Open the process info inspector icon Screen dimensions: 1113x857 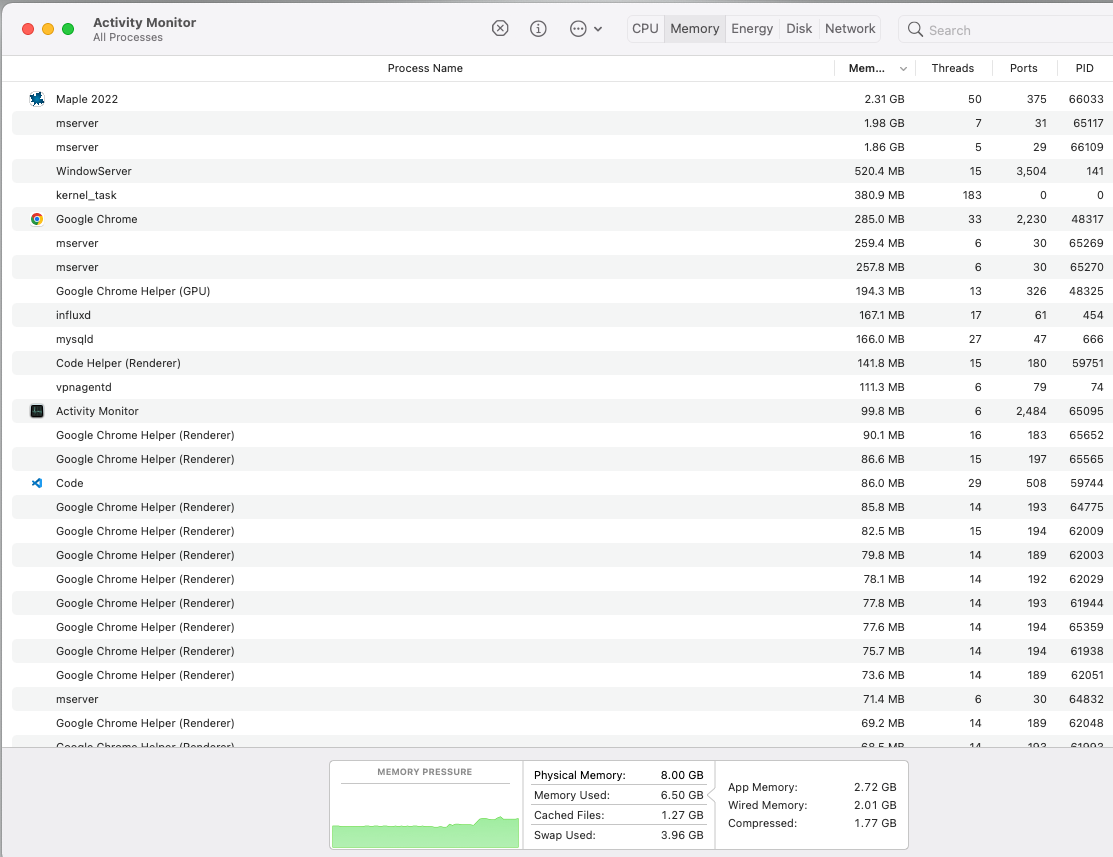pyautogui.click(x=538, y=28)
